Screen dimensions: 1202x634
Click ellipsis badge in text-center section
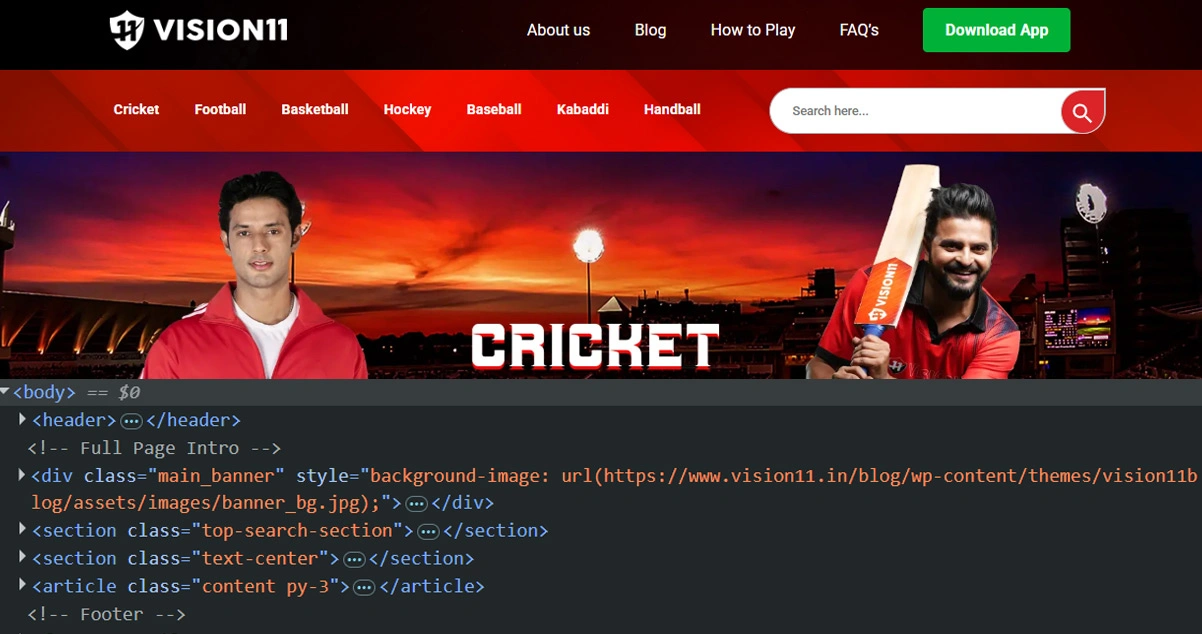click(x=354, y=559)
